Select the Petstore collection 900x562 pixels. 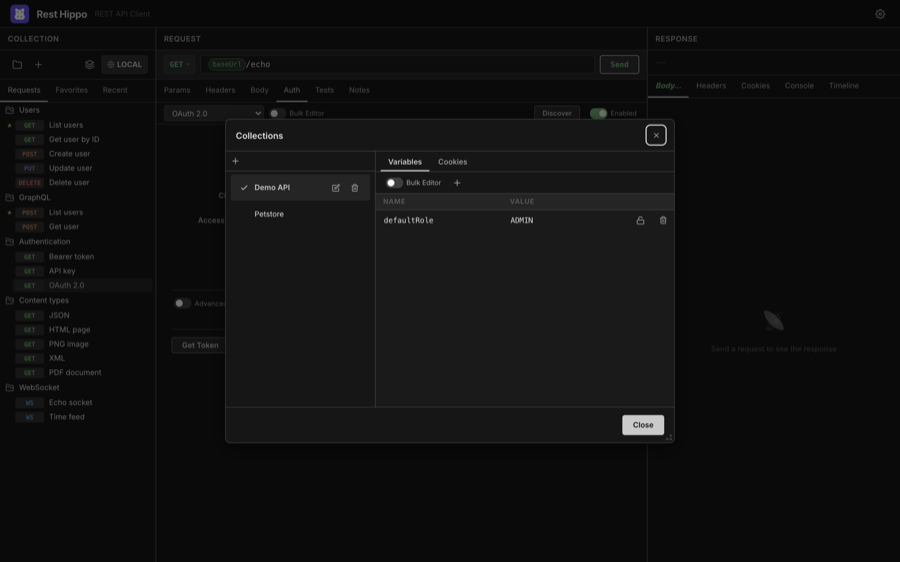300,214
